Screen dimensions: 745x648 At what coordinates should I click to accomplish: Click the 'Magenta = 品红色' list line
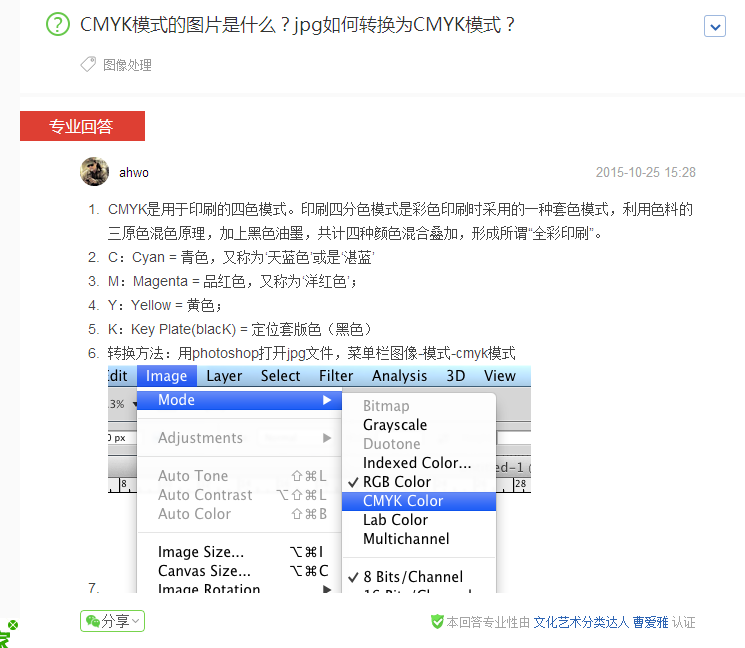[232, 281]
